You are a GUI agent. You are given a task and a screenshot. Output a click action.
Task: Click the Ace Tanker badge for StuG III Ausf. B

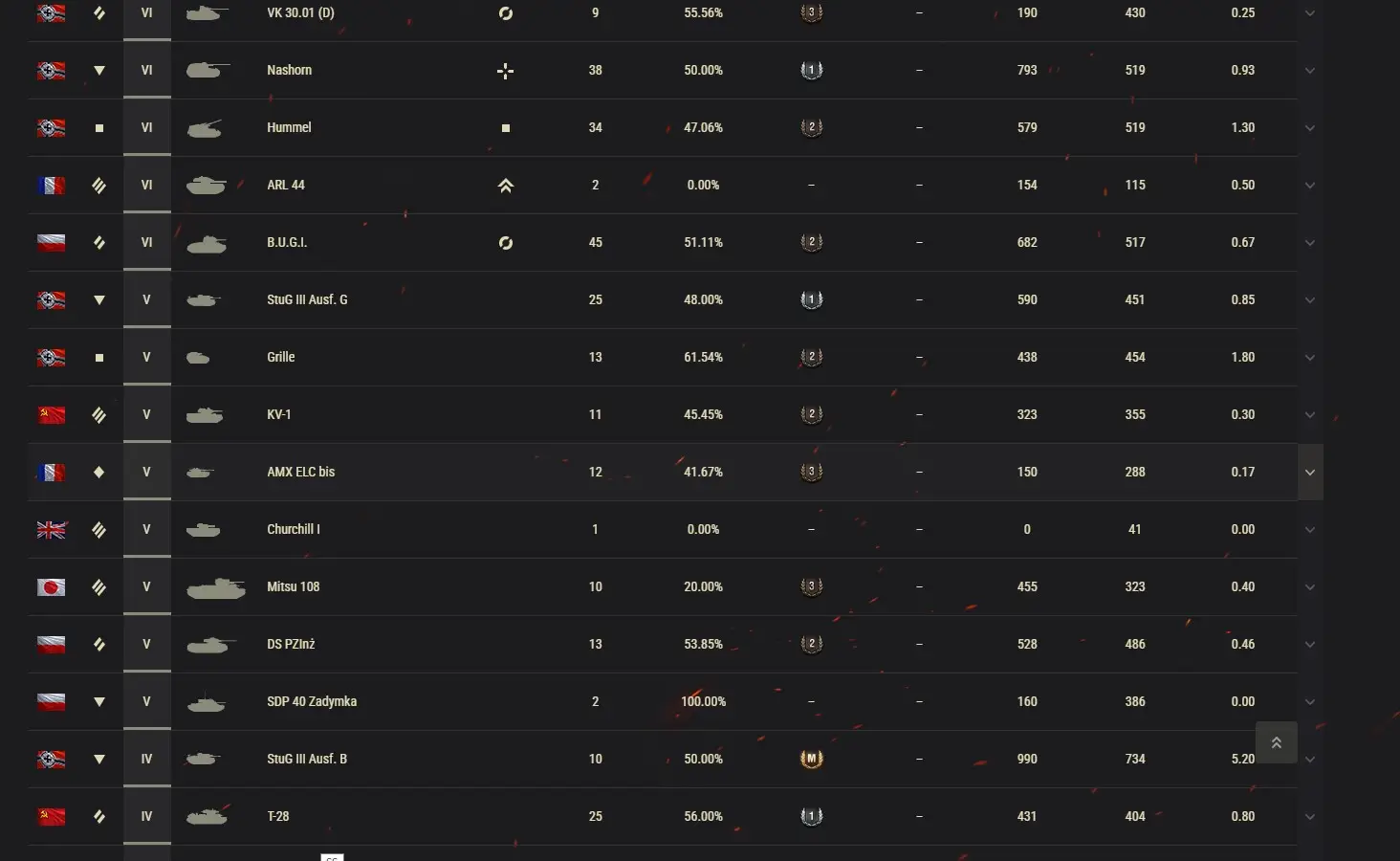[x=811, y=759]
